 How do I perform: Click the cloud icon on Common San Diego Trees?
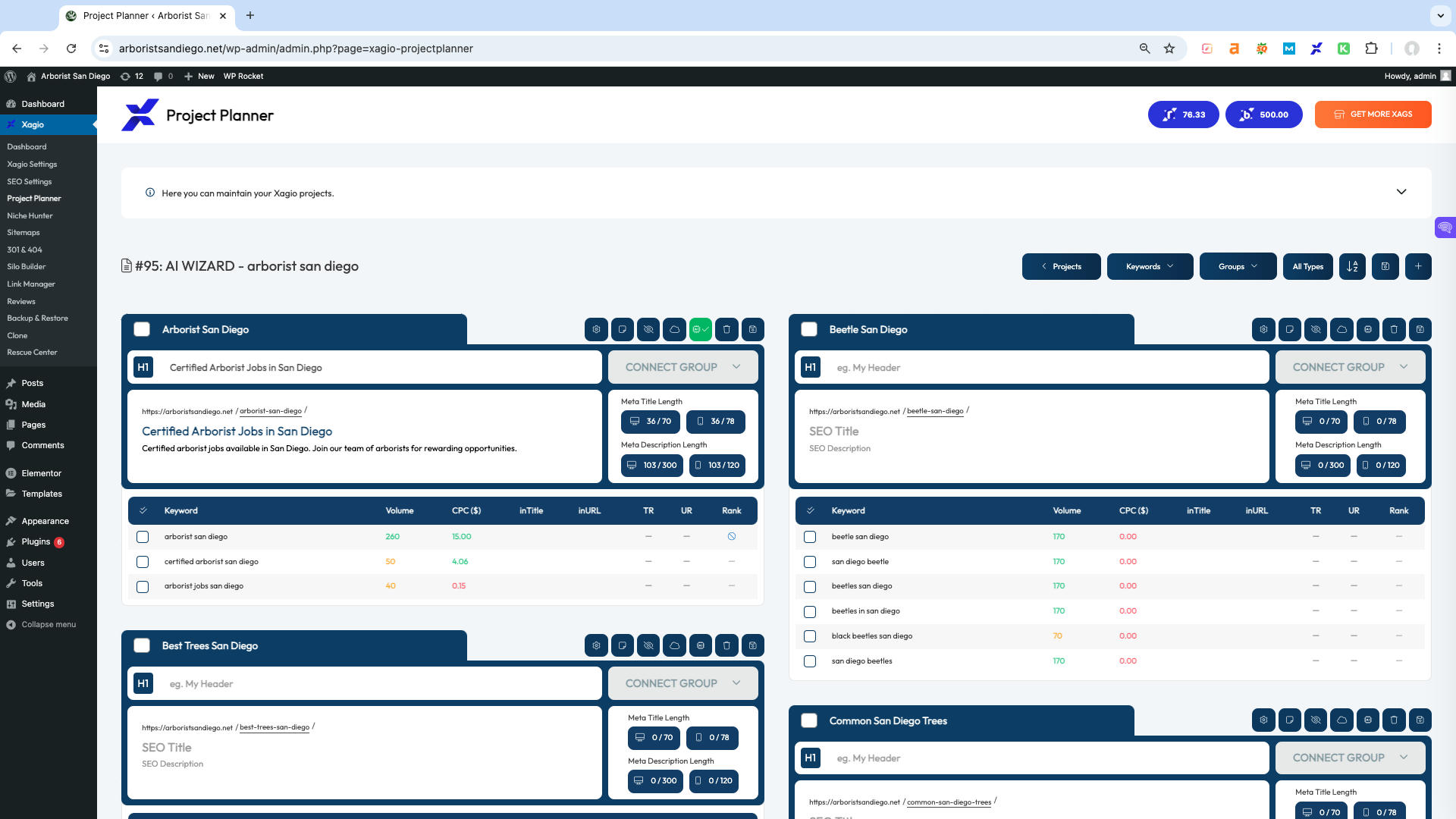[1341, 720]
